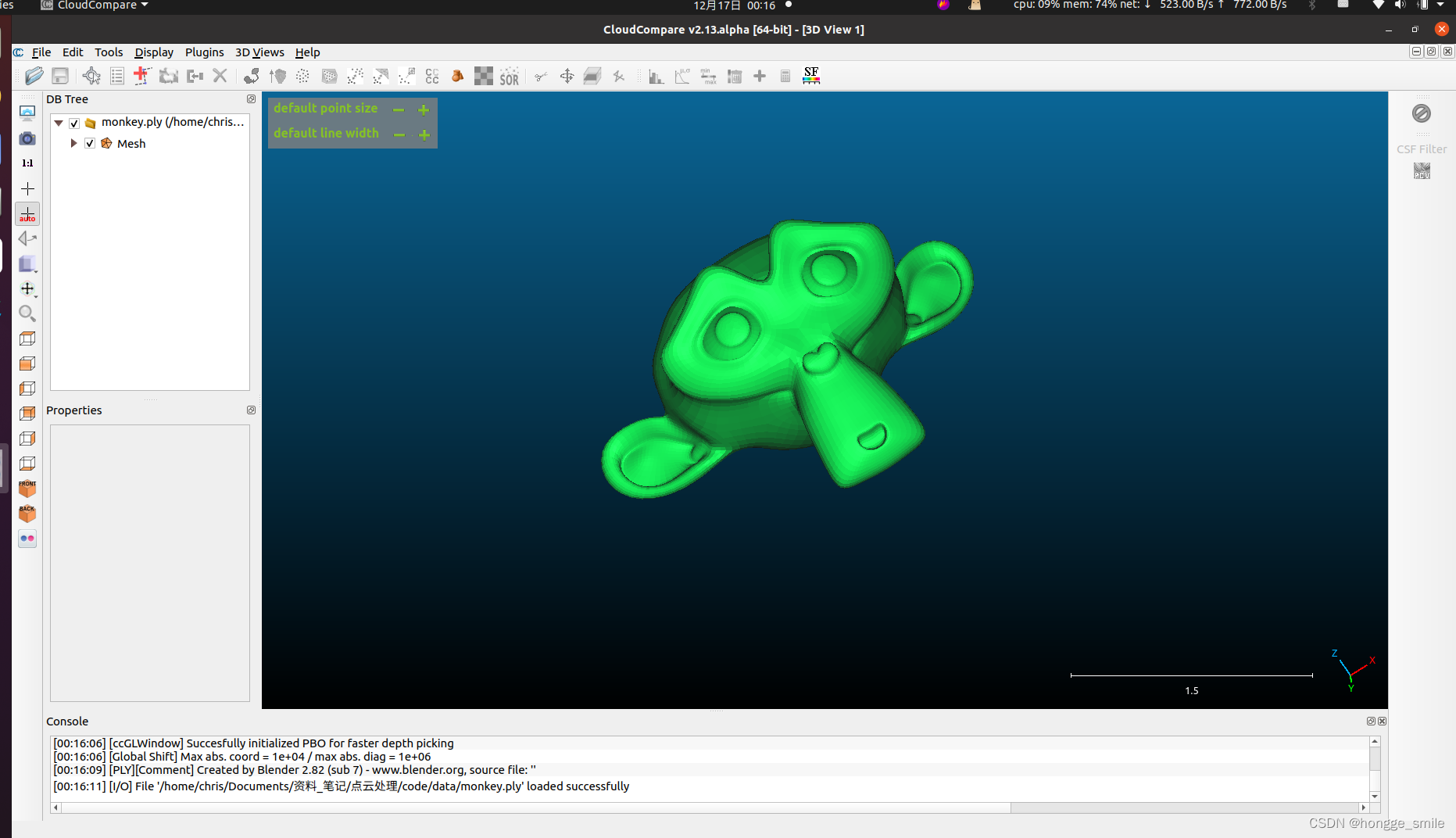Click the Console horizontal scrollbar
Viewport: 1456px width, 838px height.
(710, 808)
